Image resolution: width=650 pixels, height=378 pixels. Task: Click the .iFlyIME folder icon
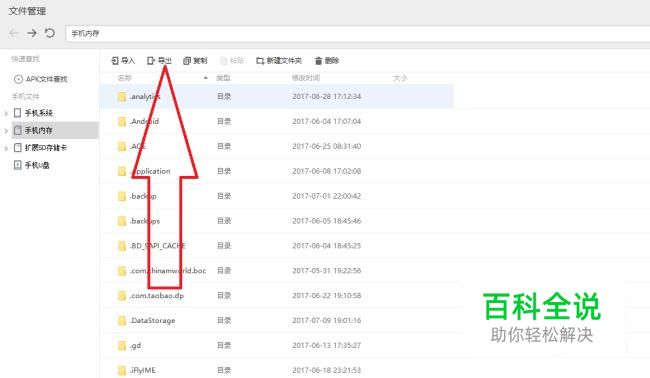[122, 370]
